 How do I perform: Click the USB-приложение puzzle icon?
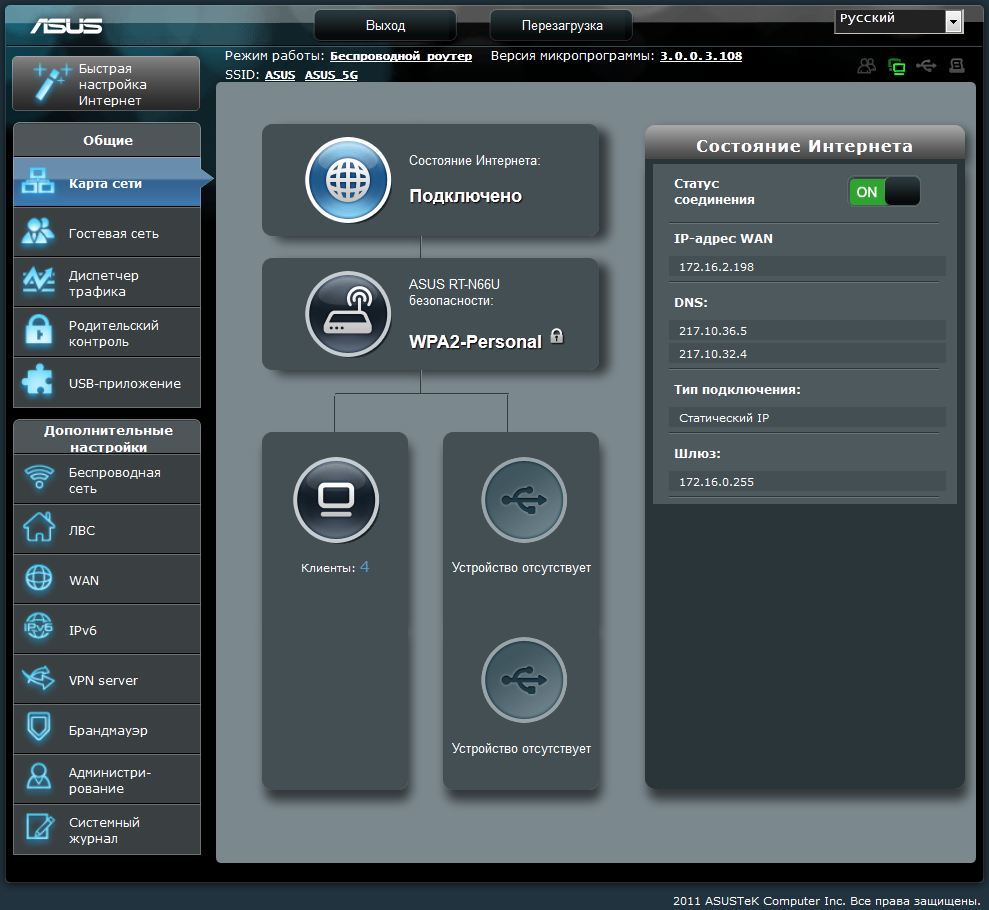click(x=38, y=381)
